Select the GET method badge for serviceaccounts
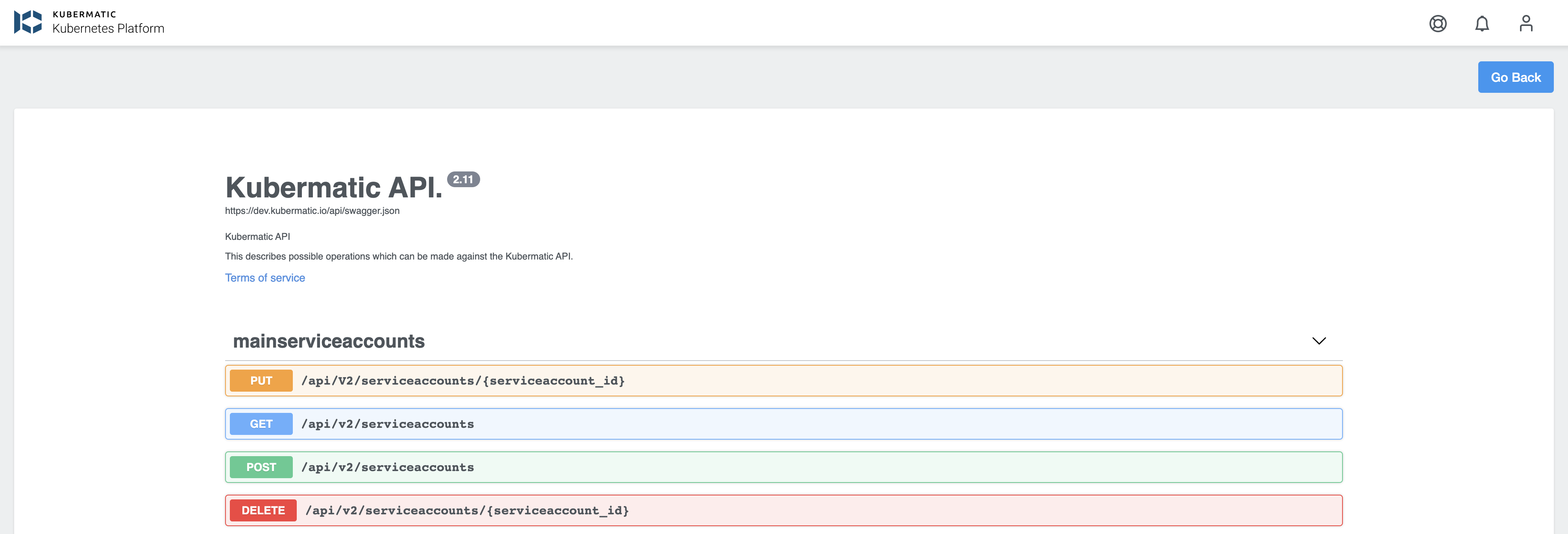Image resolution: width=1568 pixels, height=534 pixels. (261, 424)
